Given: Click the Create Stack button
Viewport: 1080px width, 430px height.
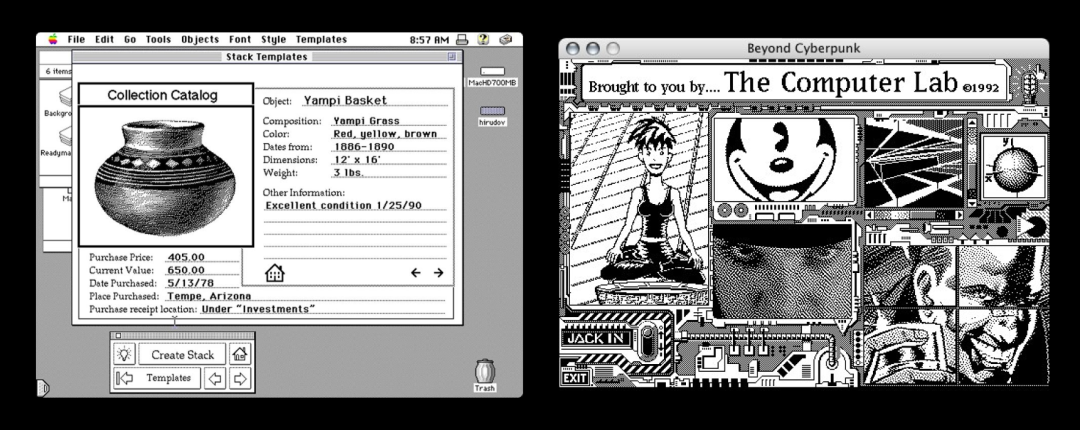Looking at the screenshot, I should click(183, 354).
